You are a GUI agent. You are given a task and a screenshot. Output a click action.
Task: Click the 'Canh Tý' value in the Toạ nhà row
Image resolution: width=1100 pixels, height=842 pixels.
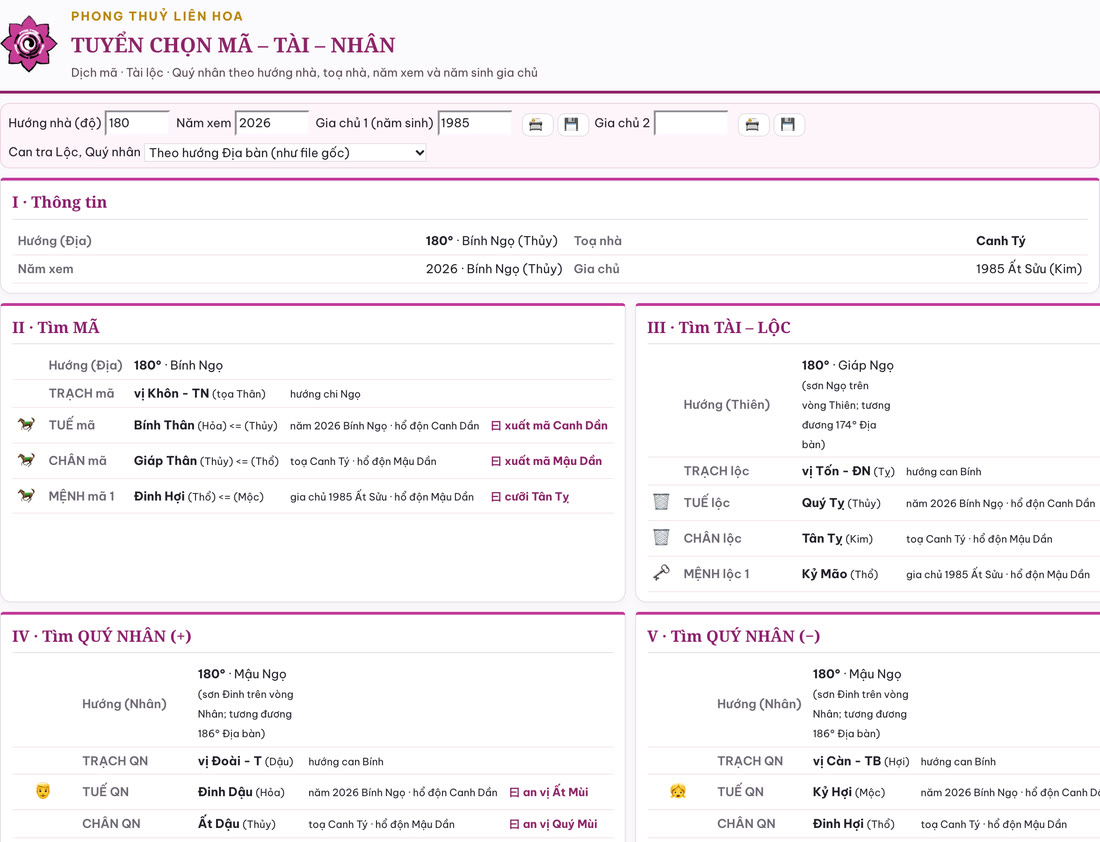tap(1000, 241)
